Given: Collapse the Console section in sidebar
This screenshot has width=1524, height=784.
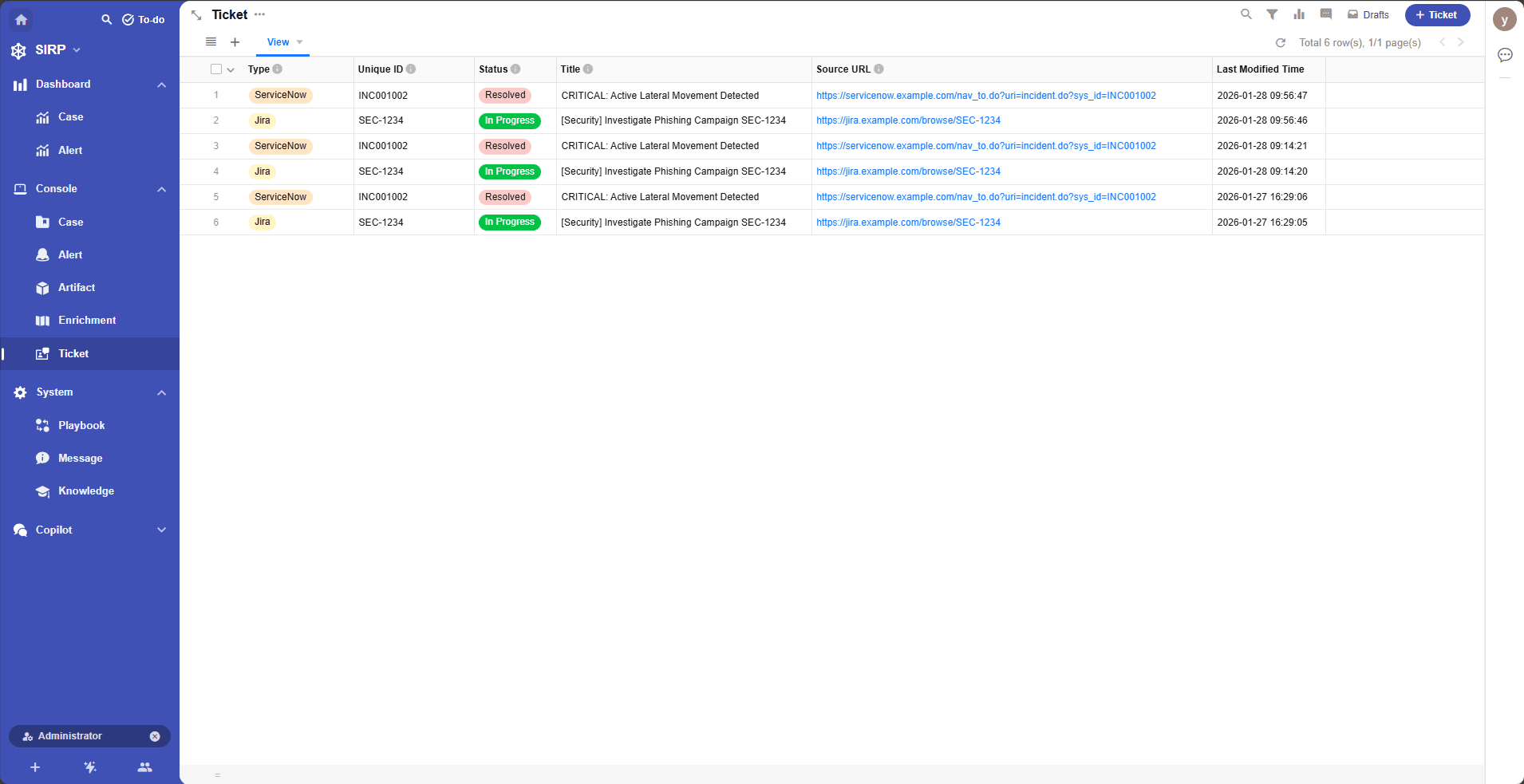Looking at the screenshot, I should [x=161, y=189].
